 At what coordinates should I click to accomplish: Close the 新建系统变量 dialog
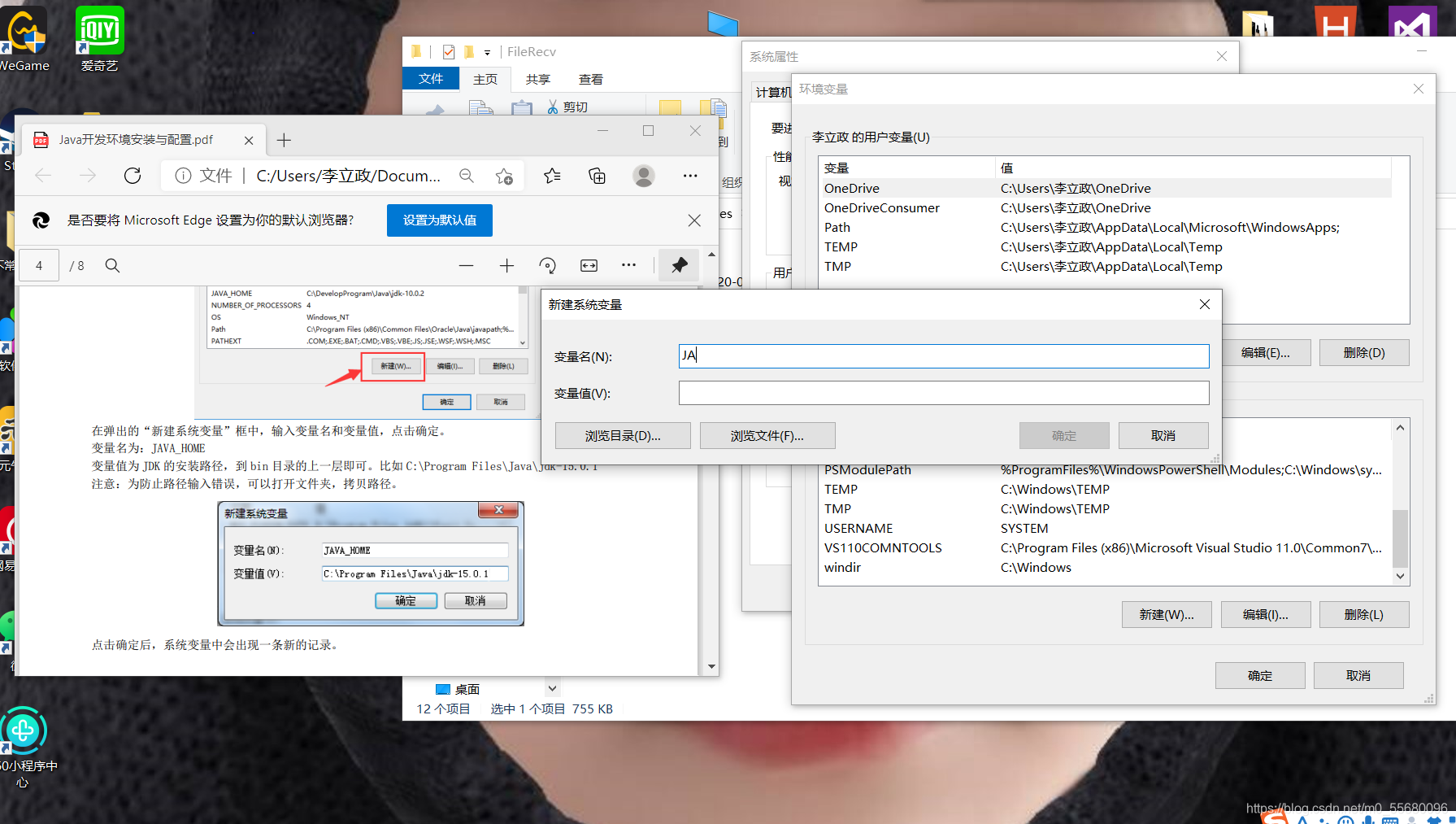(1205, 304)
